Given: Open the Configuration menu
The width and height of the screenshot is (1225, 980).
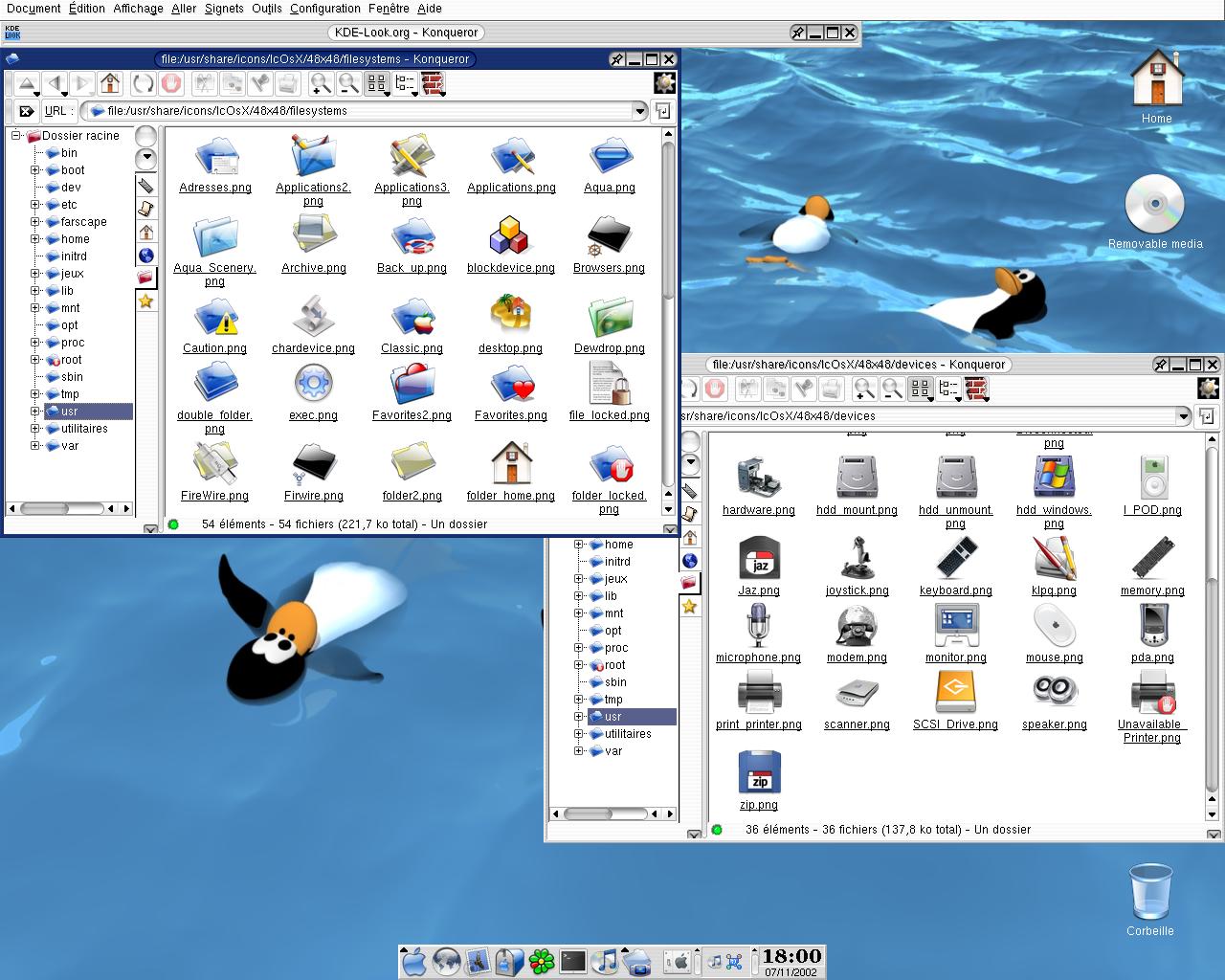Looking at the screenshot, I should (x=325, y=9).
